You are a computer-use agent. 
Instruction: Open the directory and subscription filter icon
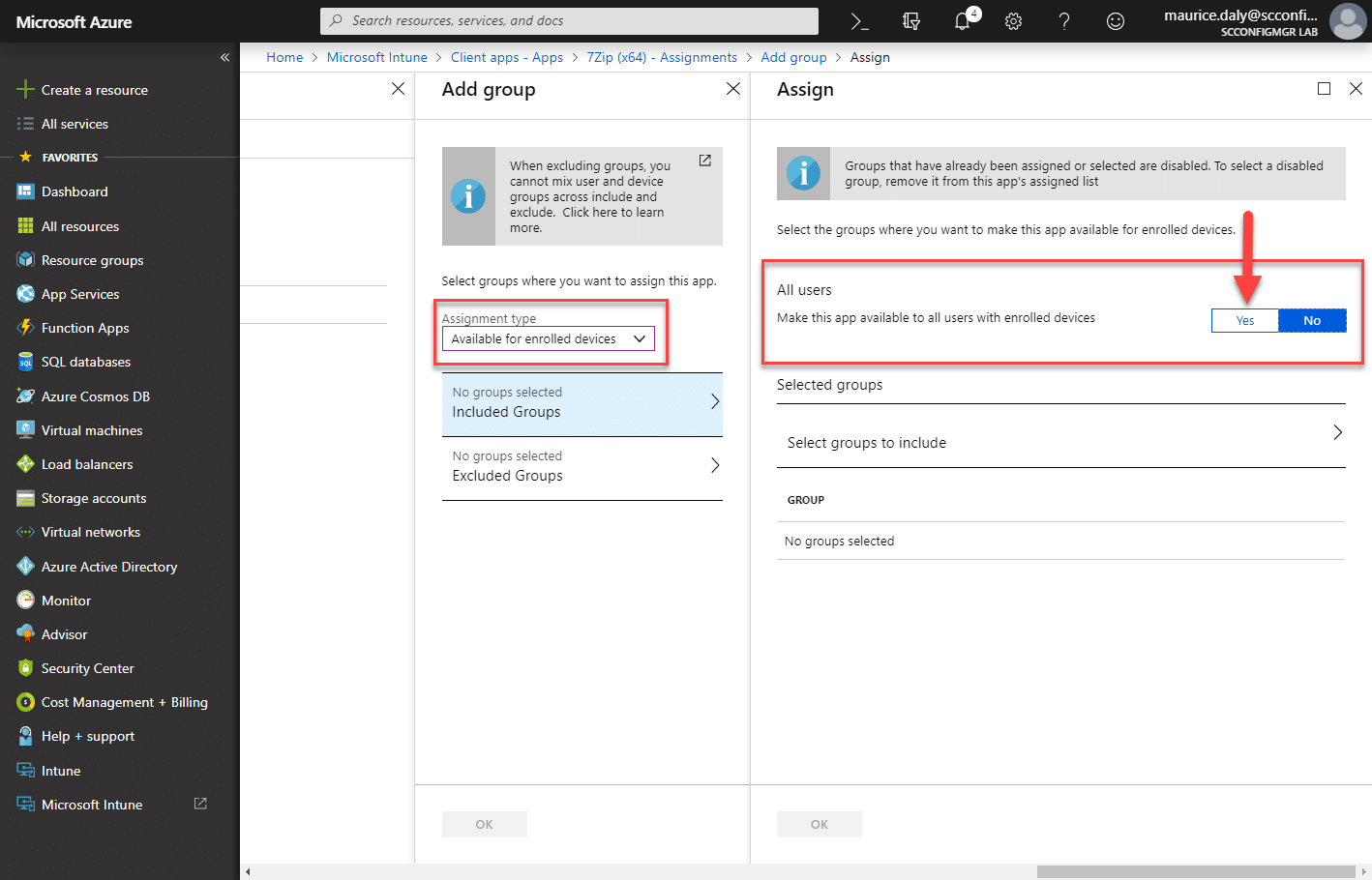910,21
